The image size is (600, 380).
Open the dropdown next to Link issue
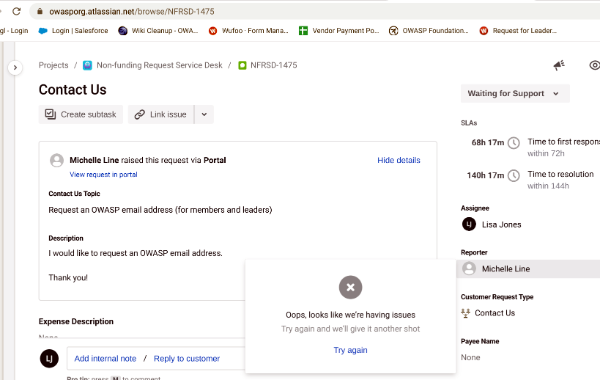204,114
